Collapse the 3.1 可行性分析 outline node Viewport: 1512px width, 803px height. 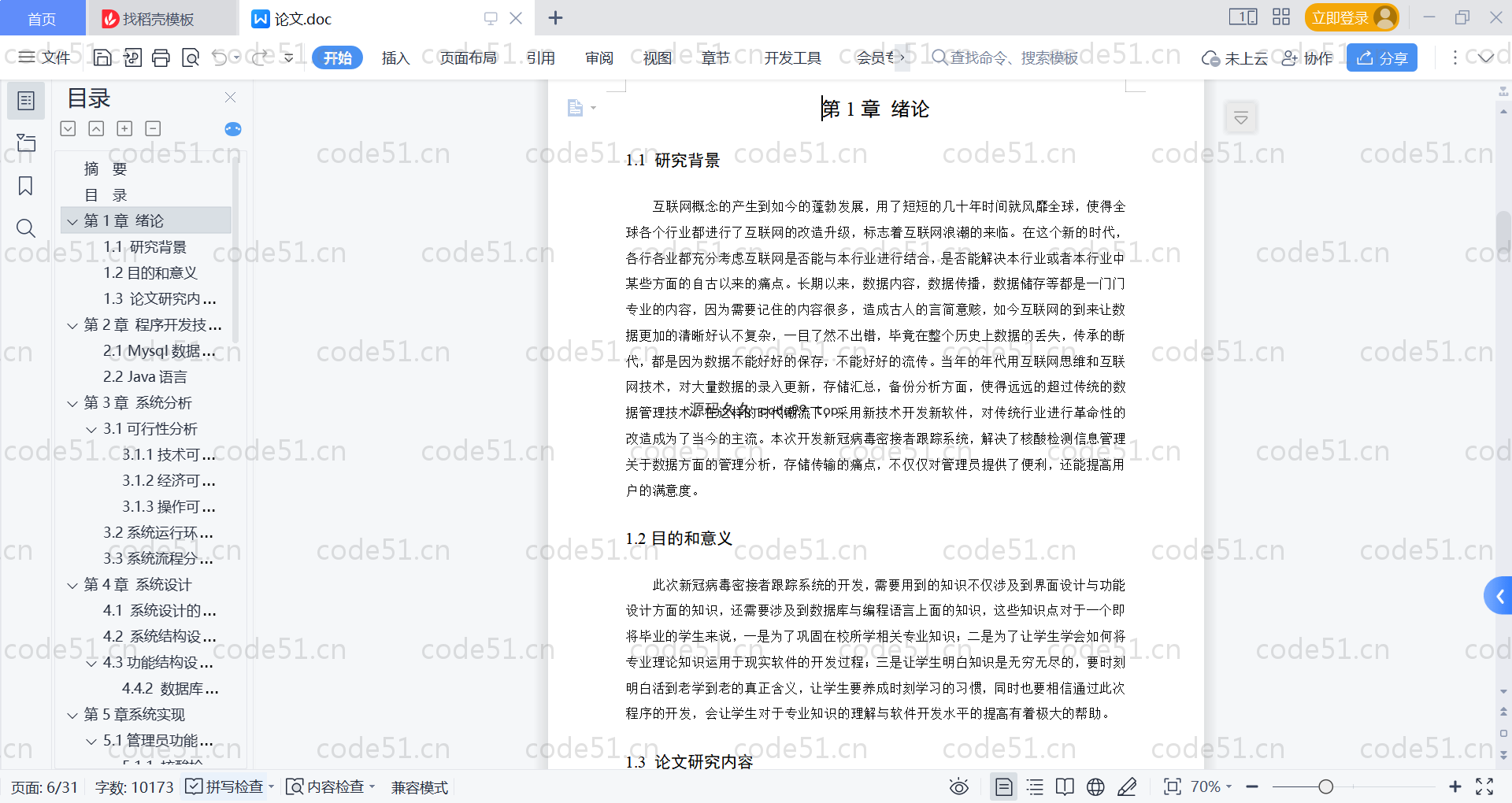tap(91, 429)
